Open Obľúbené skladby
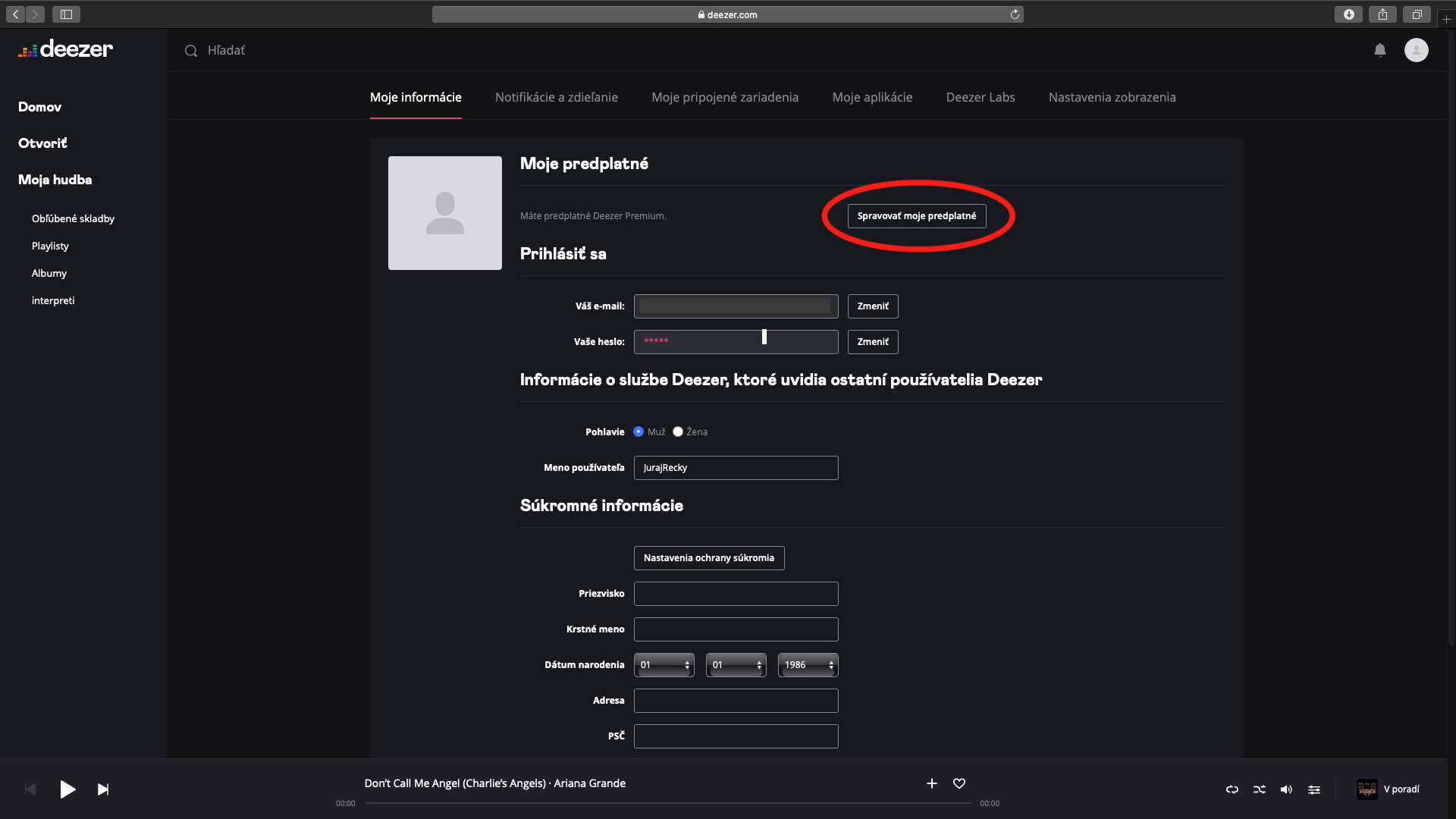 click(x=73, y=218)
